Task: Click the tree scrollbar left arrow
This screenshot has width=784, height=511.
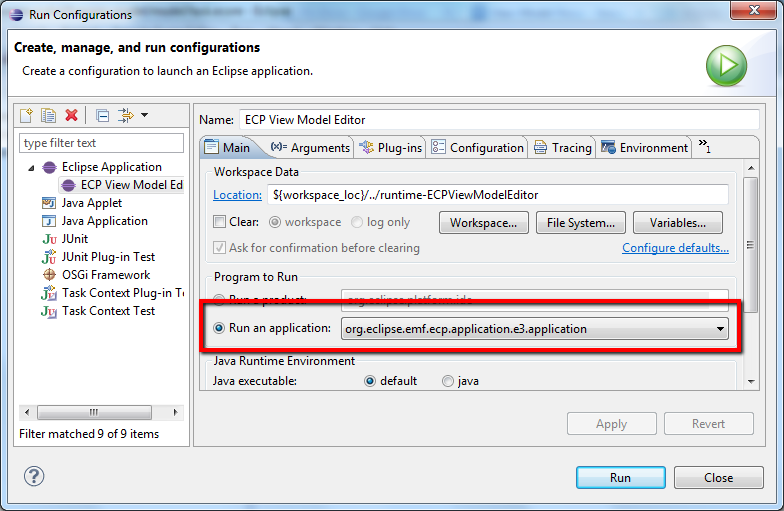Action: pos(27,412)
